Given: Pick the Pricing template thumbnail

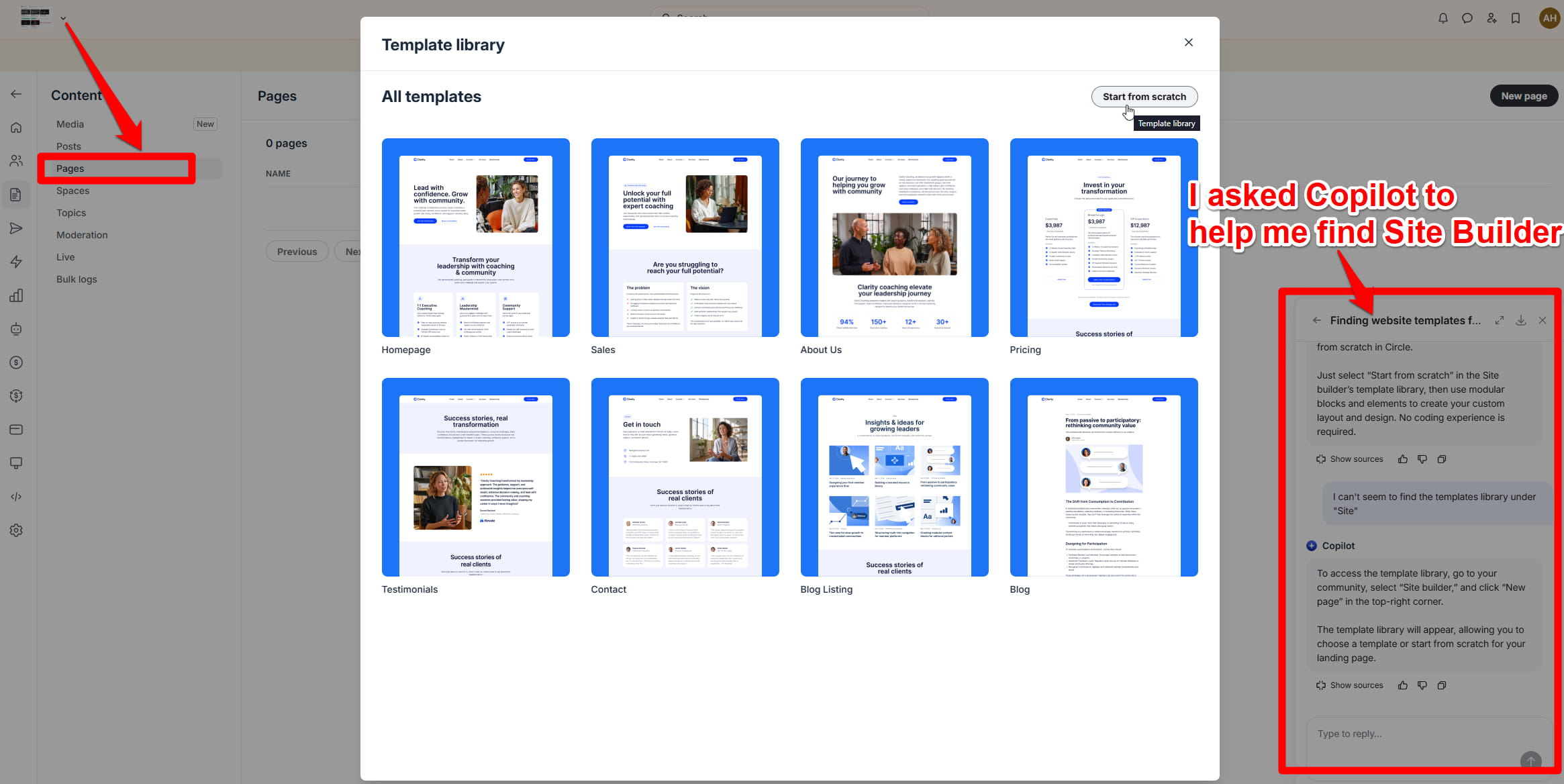Looking at the screenshot, I should [1104, 238].
